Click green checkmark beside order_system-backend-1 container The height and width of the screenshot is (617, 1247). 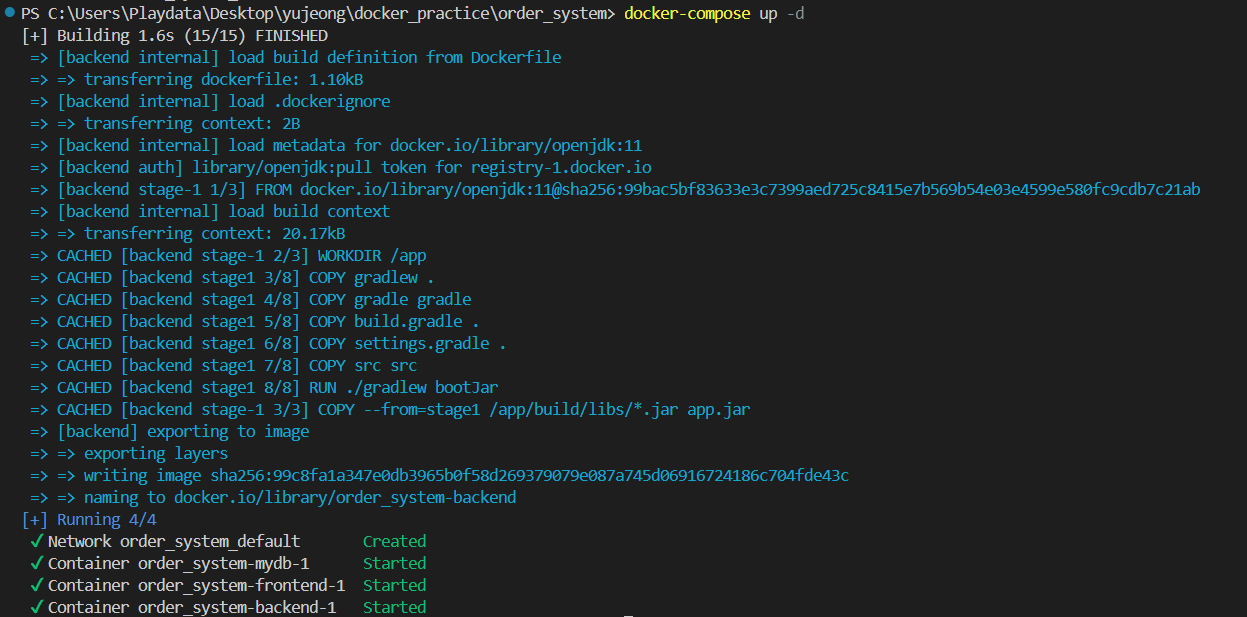[x=37, y=607]
